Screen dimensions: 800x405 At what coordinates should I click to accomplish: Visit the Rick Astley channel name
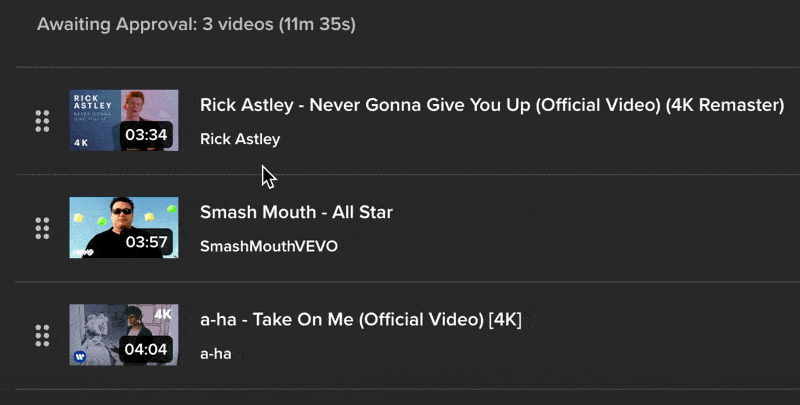[x=240, y=139]
